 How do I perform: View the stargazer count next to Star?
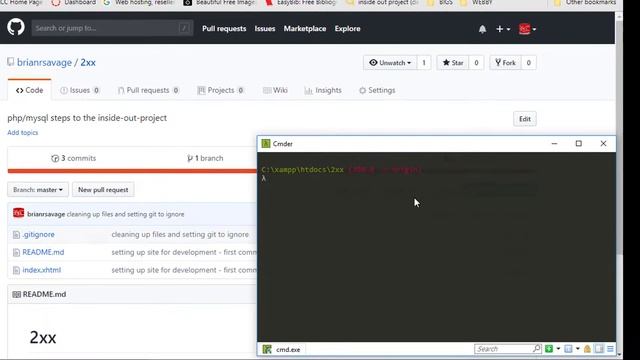pos(476,63)
